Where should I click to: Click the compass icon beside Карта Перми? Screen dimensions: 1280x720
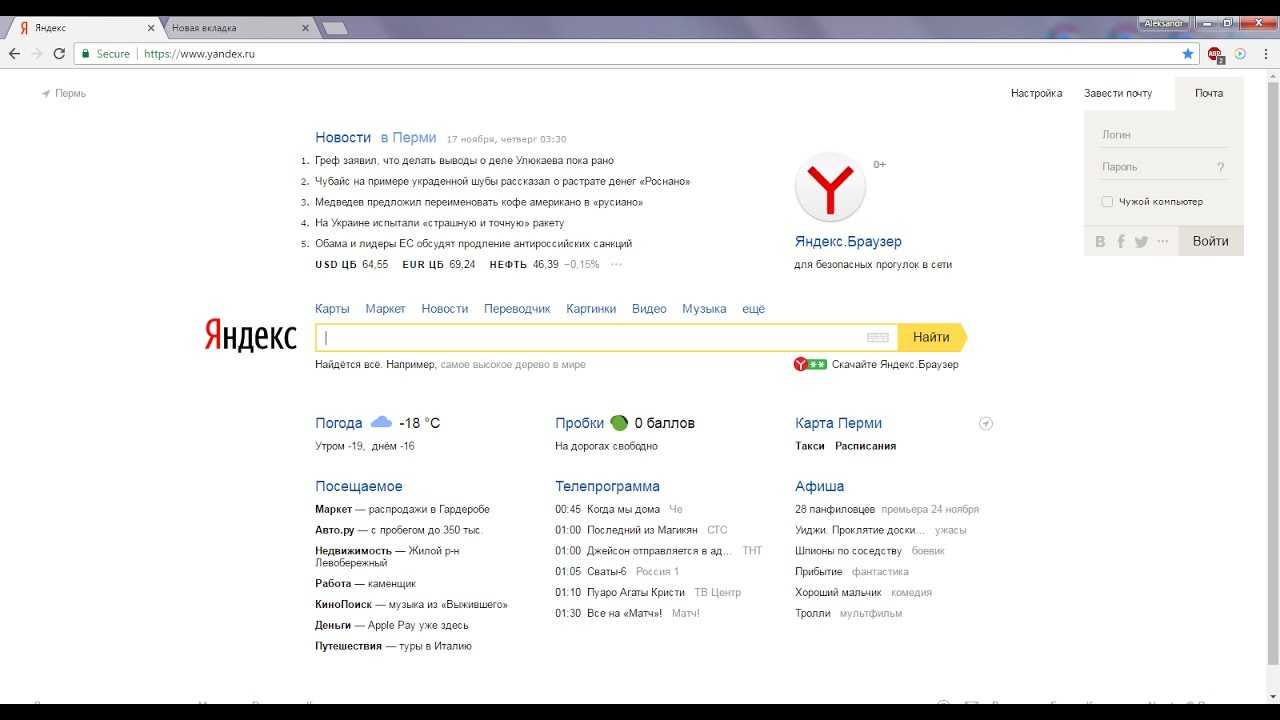(986, 424)
